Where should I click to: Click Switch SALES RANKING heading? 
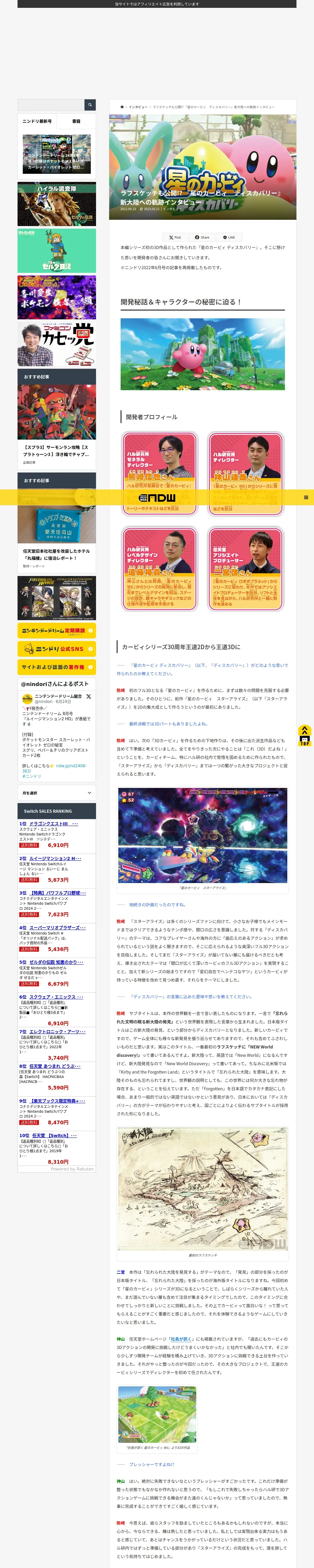[x=48, y=811]
